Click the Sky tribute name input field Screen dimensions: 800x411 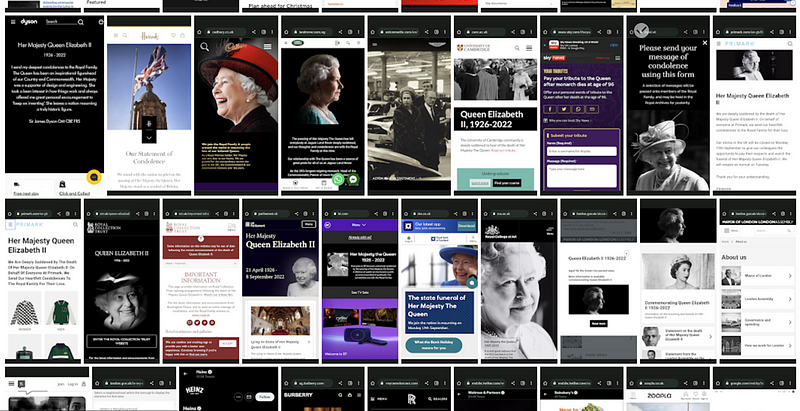pos(582,151)
